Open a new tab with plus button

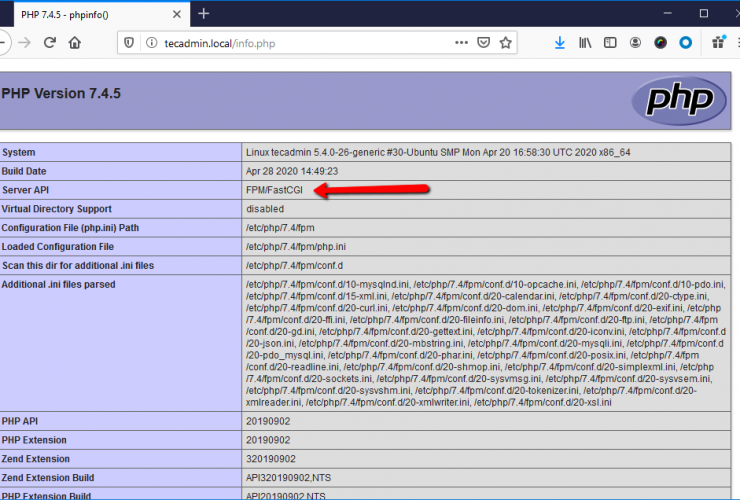pyautogui.click(x=204, y=13)
